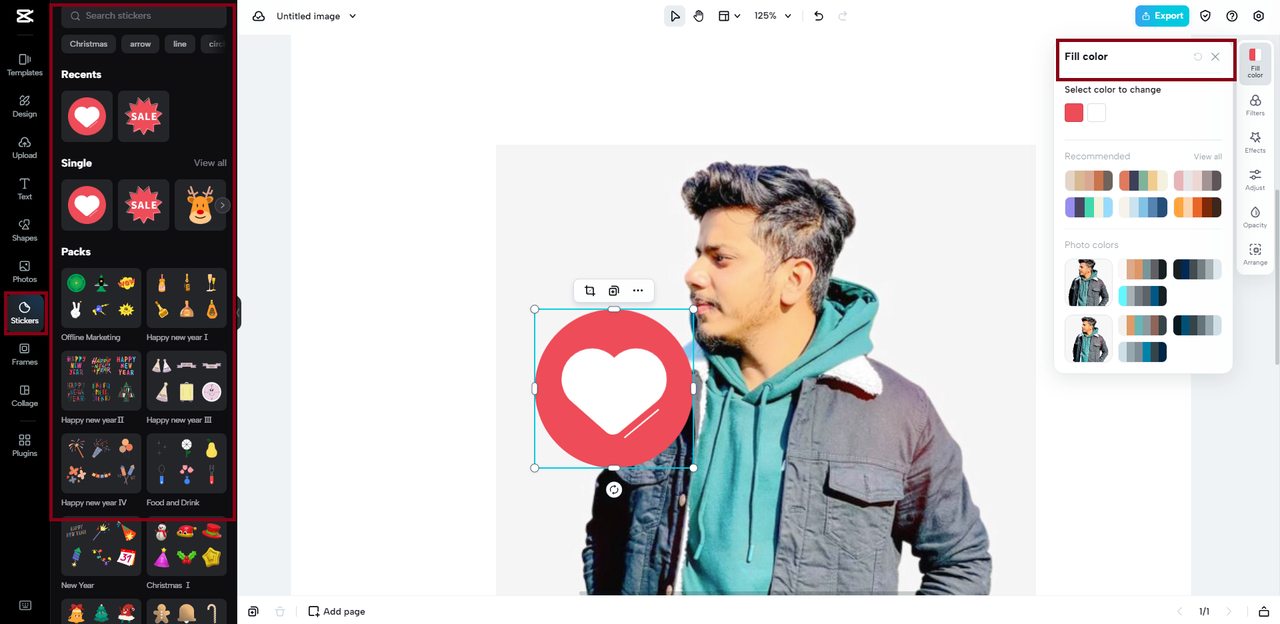The height and width of the screenshot is (624, 1280).
Task: Reset the fill color changes
Action: (1198, 57)
